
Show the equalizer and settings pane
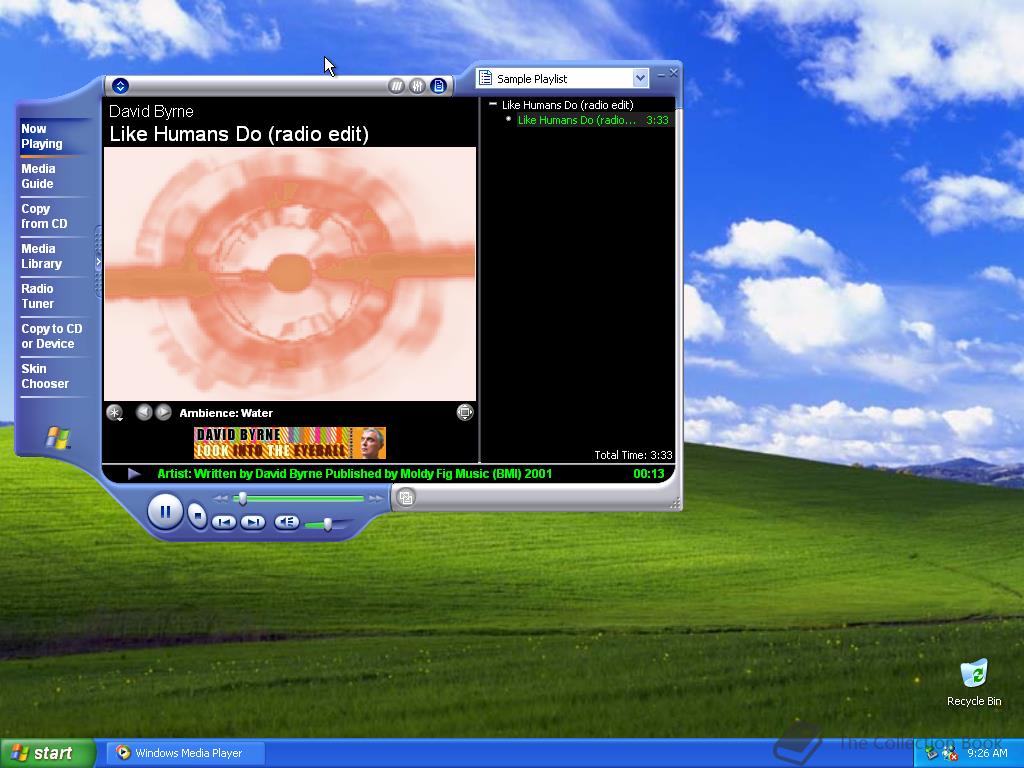pos(417,86)
